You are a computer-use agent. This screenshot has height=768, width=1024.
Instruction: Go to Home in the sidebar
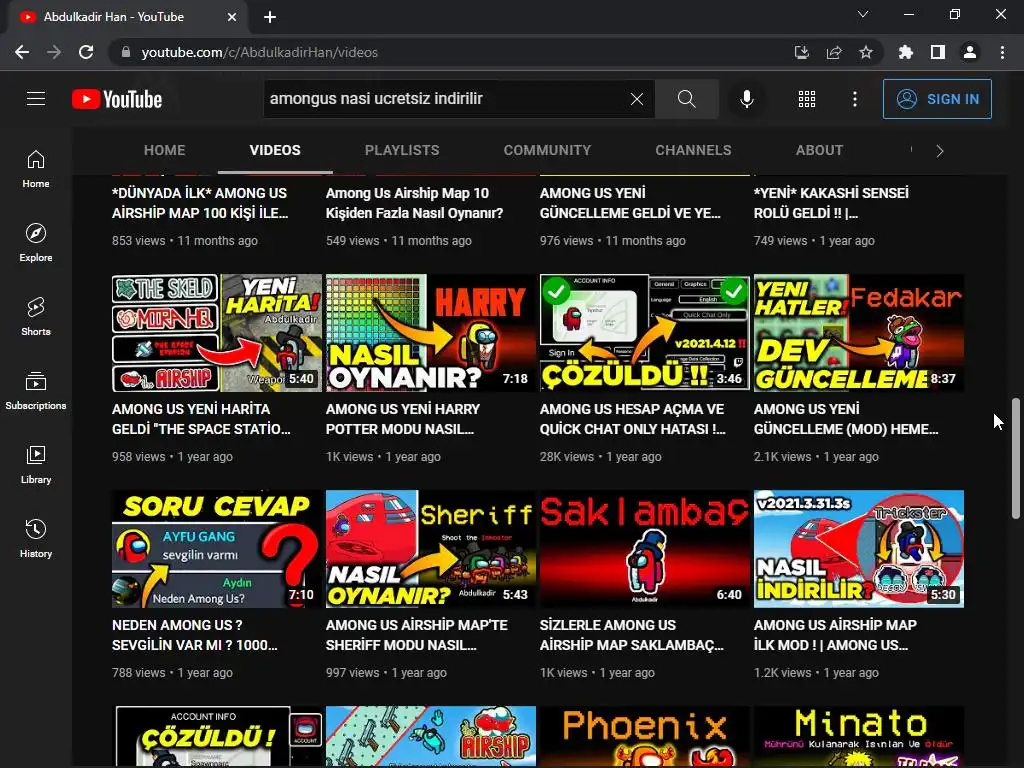coord(36,168)
